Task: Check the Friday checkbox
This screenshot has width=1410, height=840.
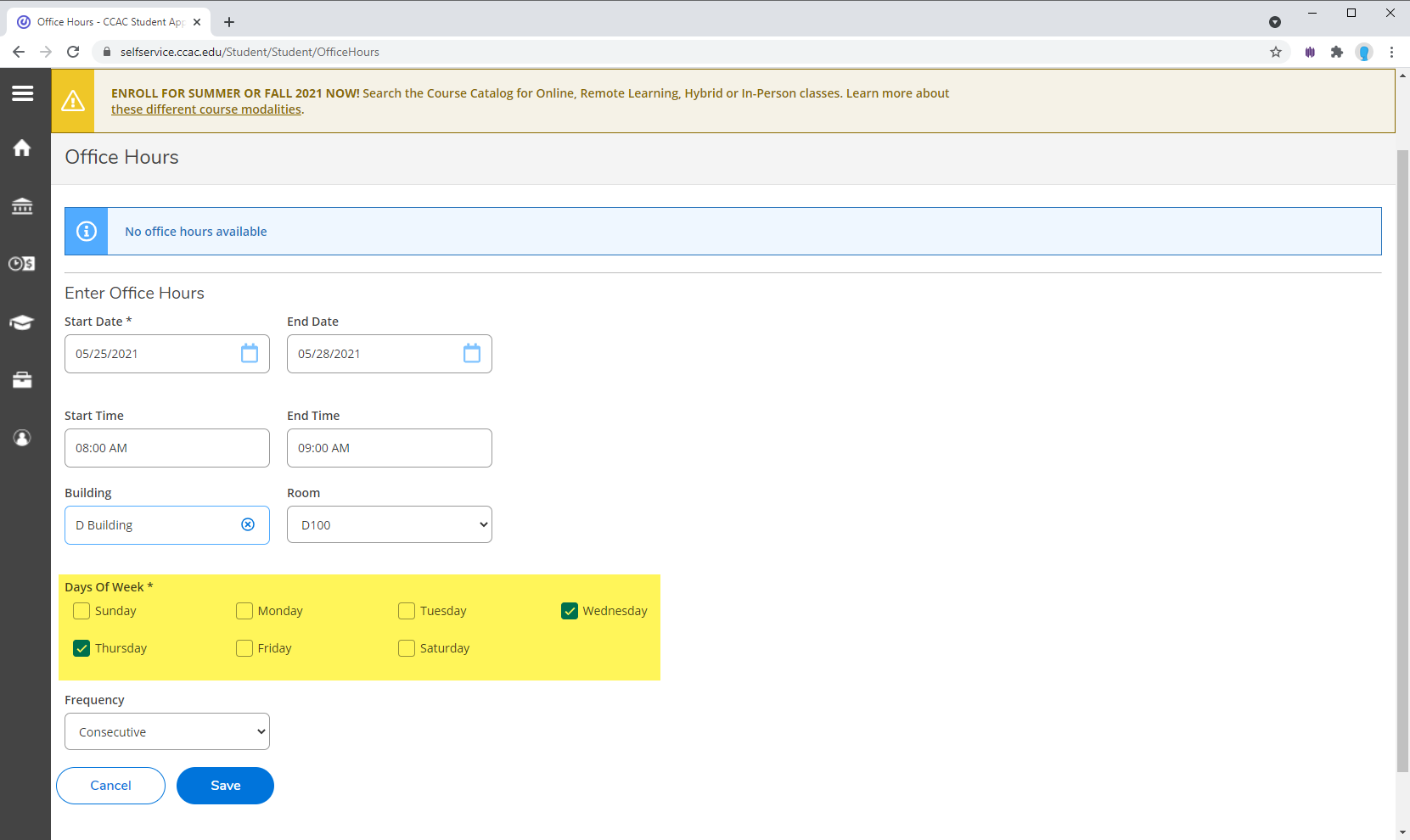Action: [x=244, y=648]
